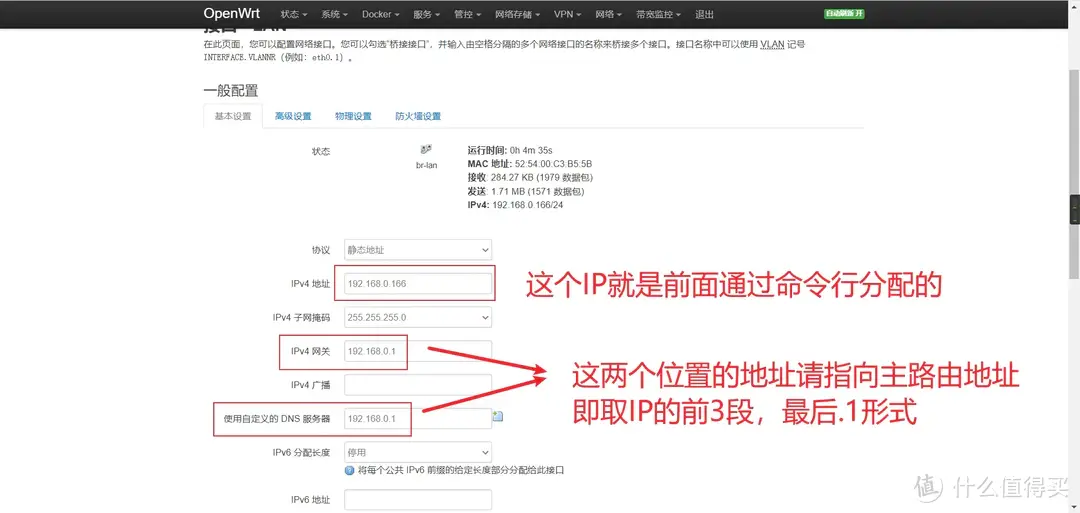Switch to the 高级设置 tab

(293, 116)
